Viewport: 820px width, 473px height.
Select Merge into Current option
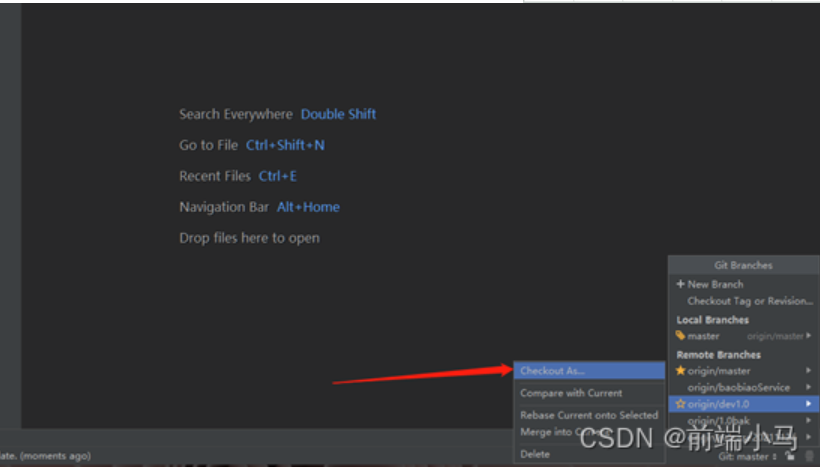(589, 432)
